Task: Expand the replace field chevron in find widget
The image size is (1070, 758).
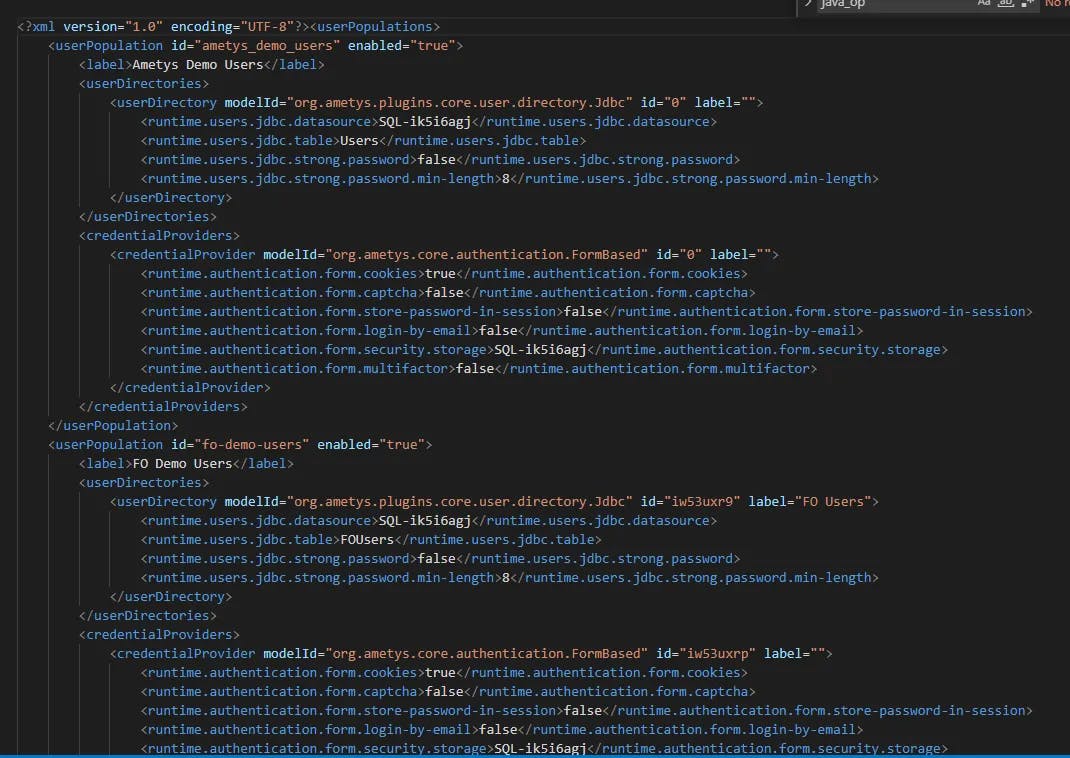Action: [808, 4]
